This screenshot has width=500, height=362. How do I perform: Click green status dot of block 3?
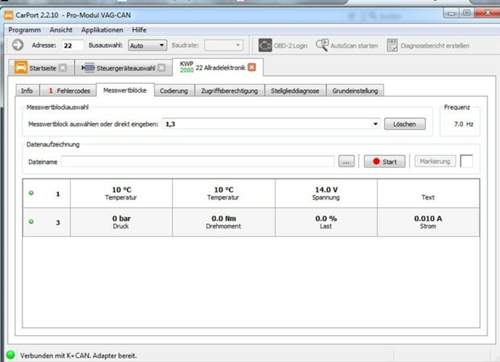[31, 222]
